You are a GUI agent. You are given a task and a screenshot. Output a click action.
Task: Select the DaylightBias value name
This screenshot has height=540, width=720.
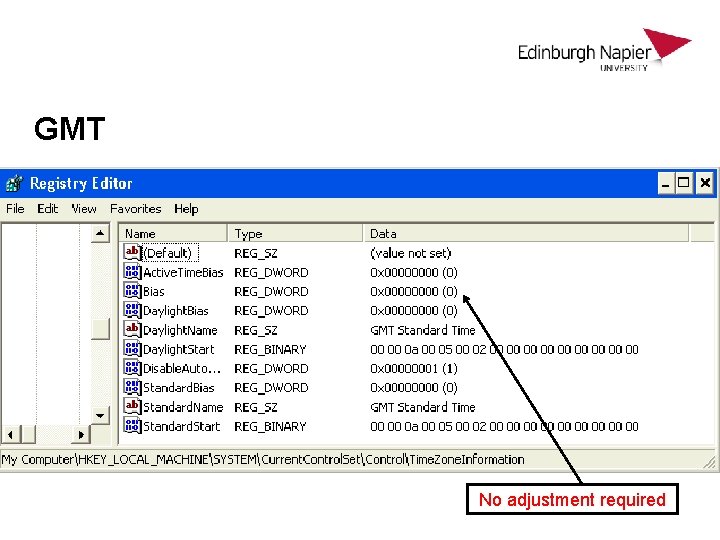click(176, 311)
